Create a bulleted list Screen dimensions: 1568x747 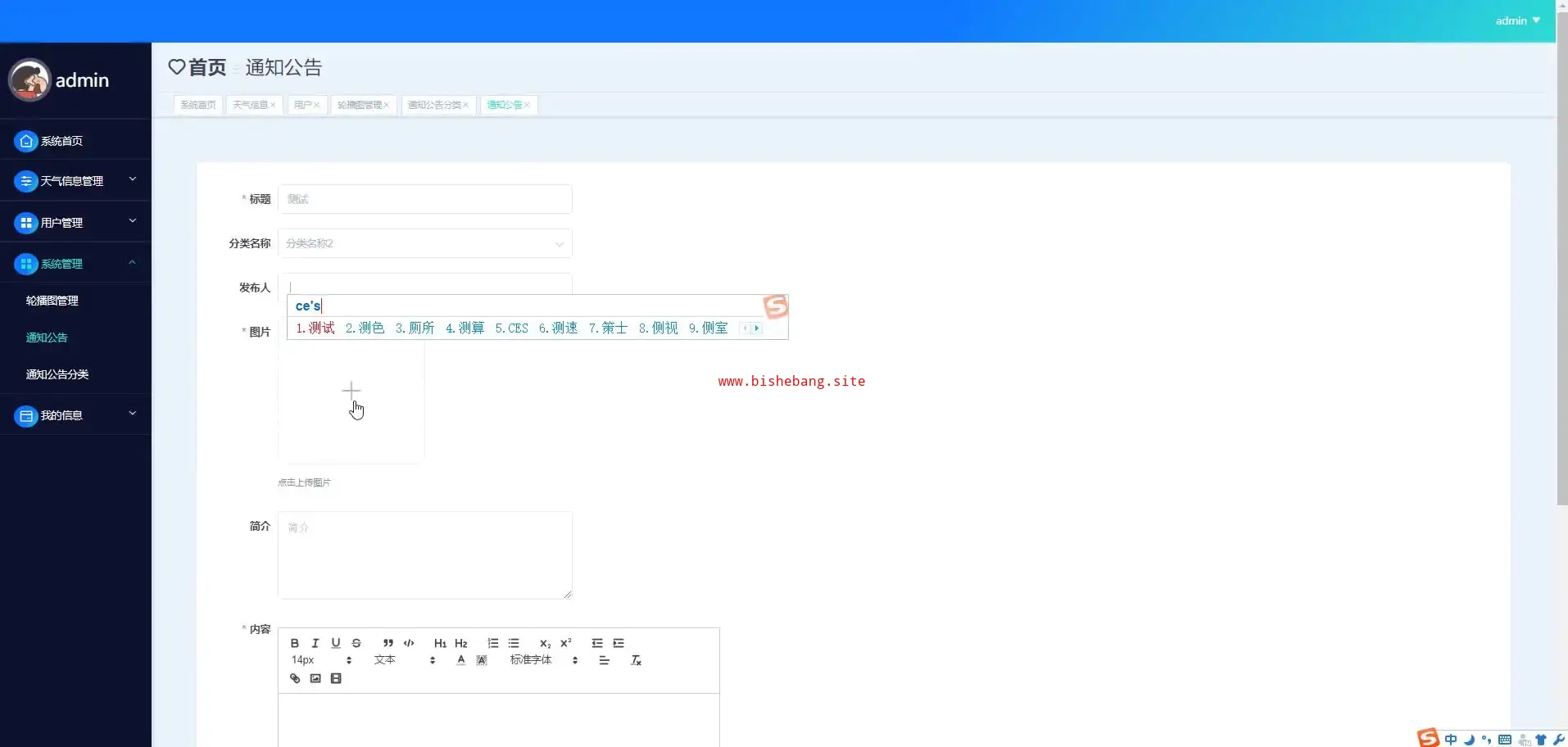[x=514, y=643]
